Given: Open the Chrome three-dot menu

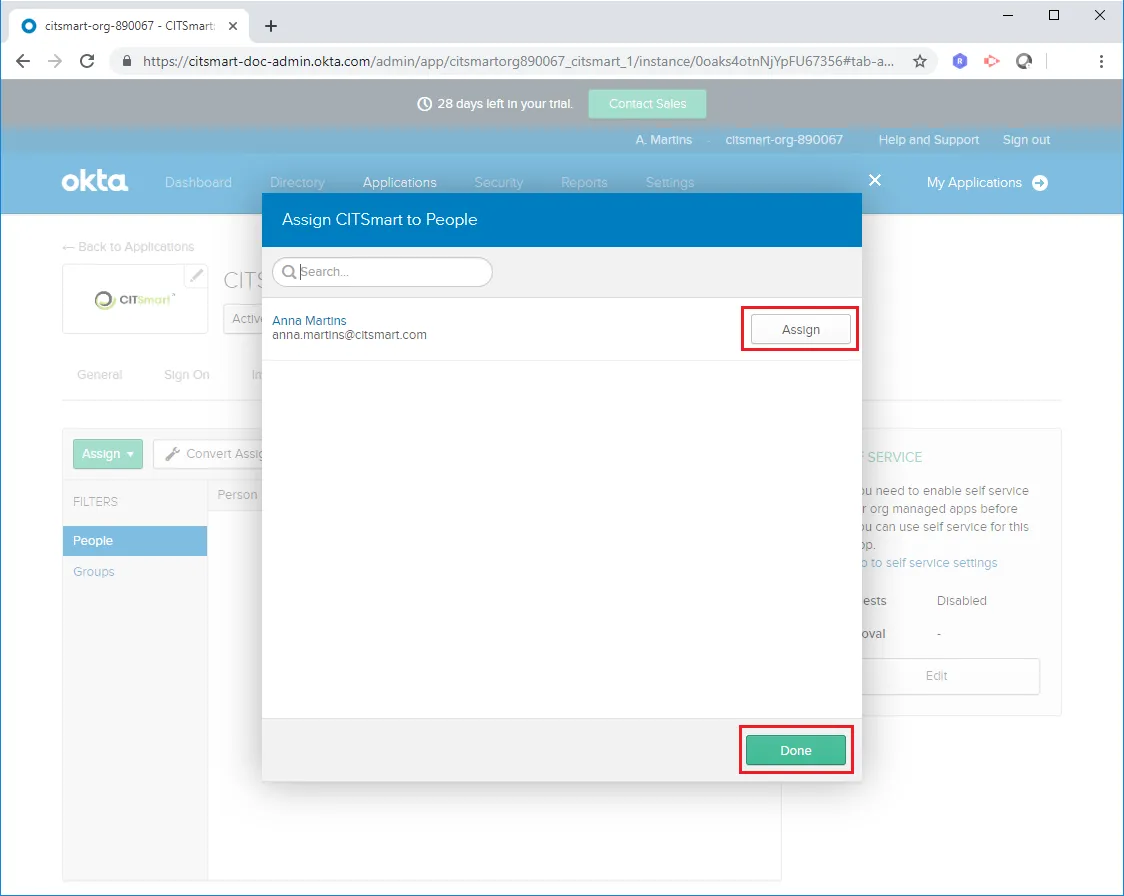Looking at the screenshot, I should pyautogui.click(x=1101, y=61).
